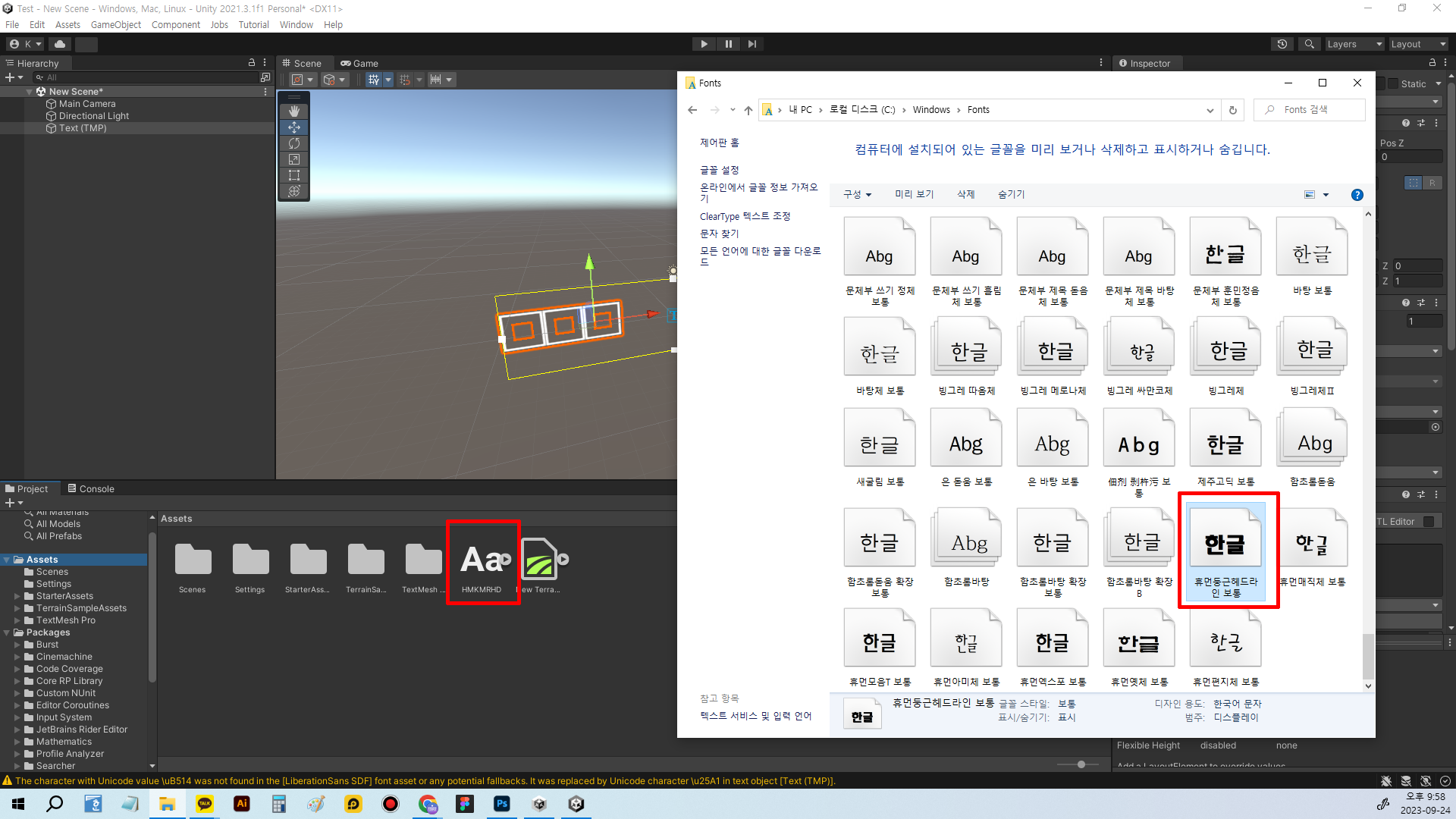Select the 바탕 보통 font
Image resolution: width=1456 pixels, height=819 pixels.
coord(1312,256)
